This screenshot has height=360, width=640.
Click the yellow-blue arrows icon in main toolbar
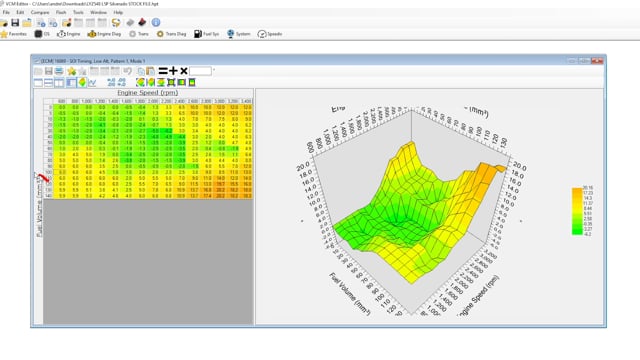[116, 22]
